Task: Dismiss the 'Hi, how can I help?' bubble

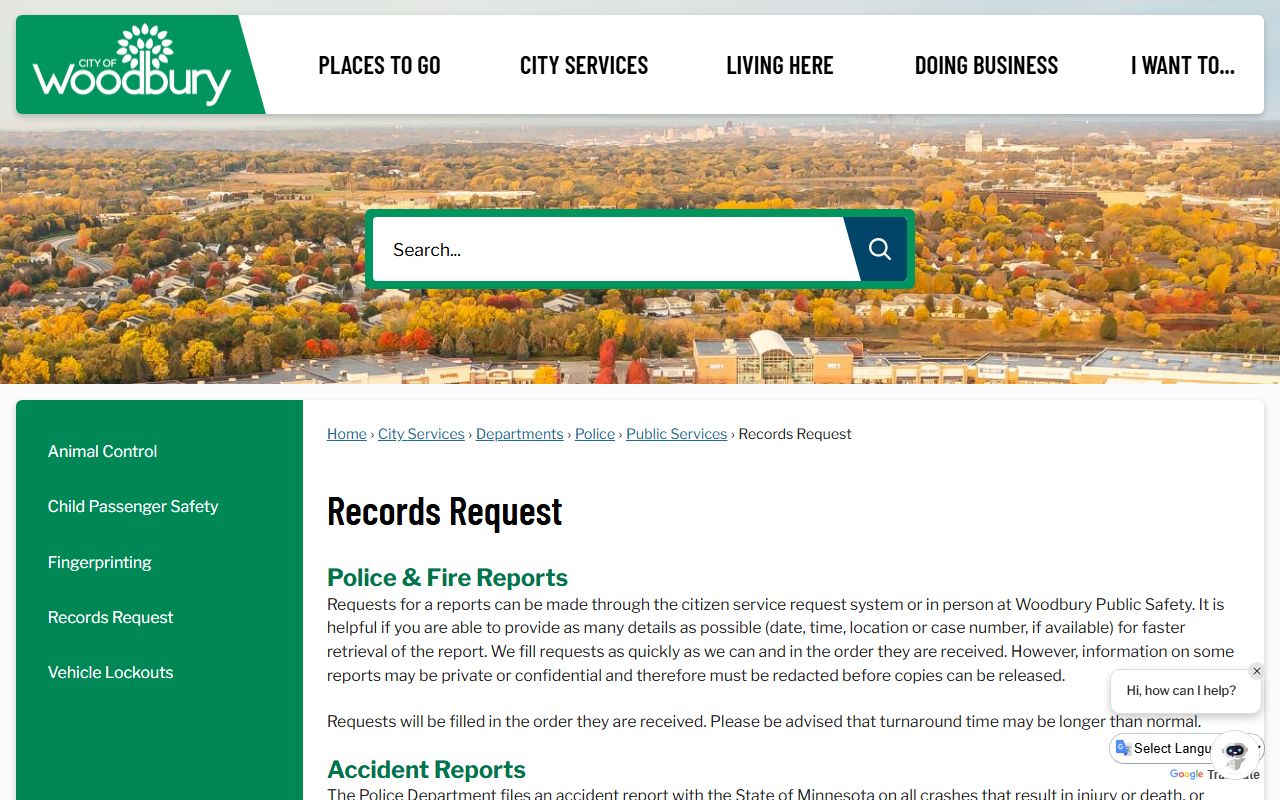Action: click(x=1257, y=671)
